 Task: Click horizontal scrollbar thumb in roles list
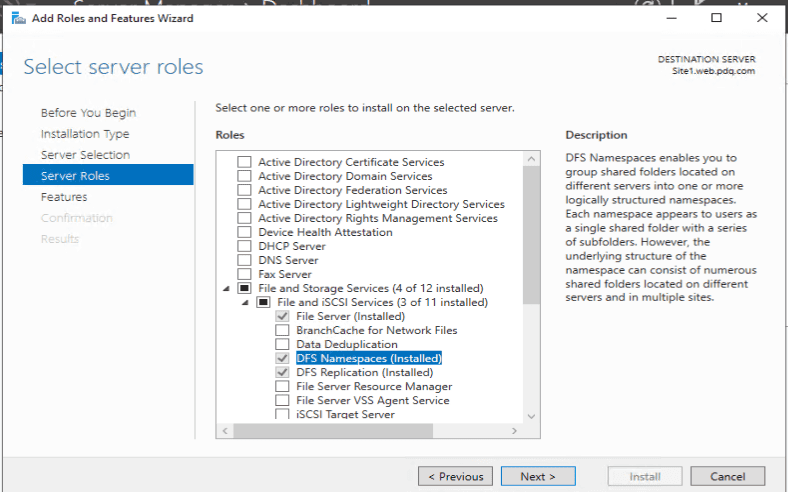[333, 431]
